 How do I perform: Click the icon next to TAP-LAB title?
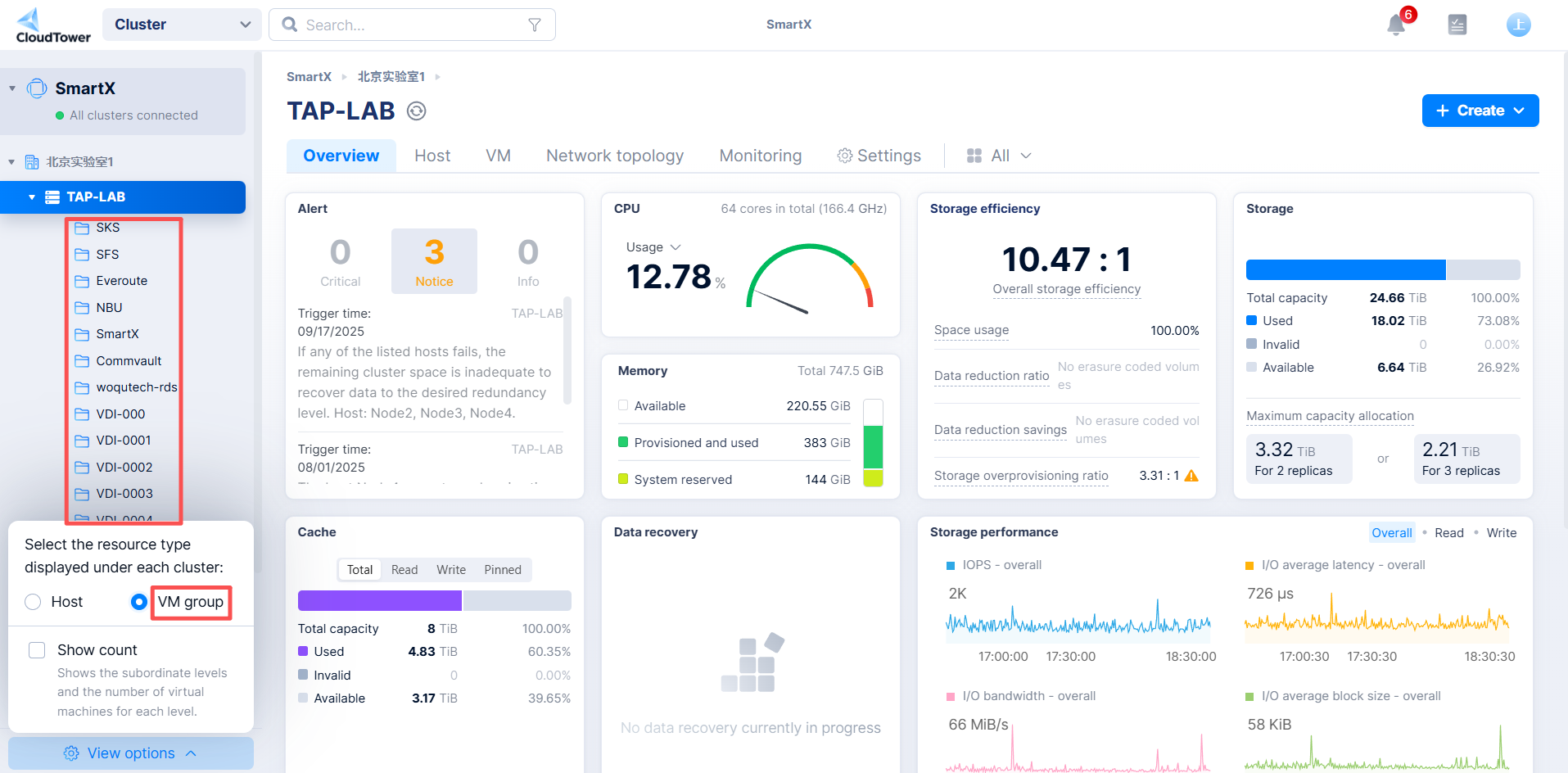coord(417,111)
